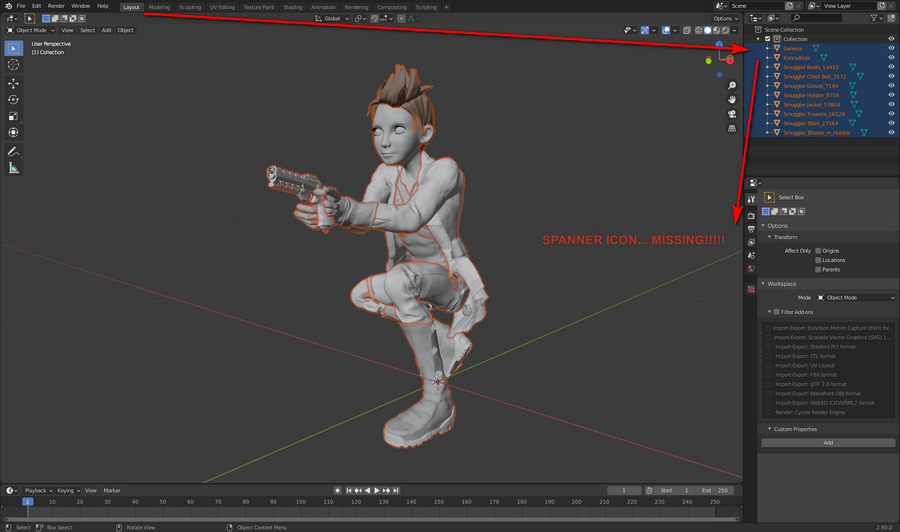Open the Render properties tab icon
The height and width of the screenshot is (532, 900).
(751, 215)
